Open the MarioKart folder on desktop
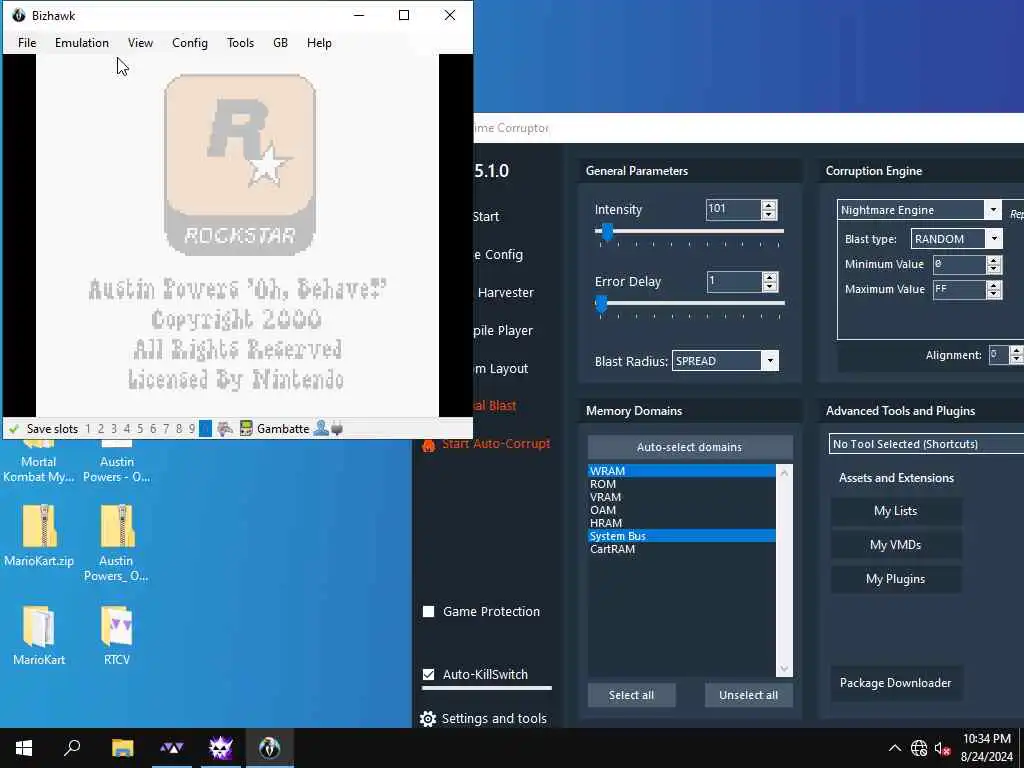 (x=39, y=635)
